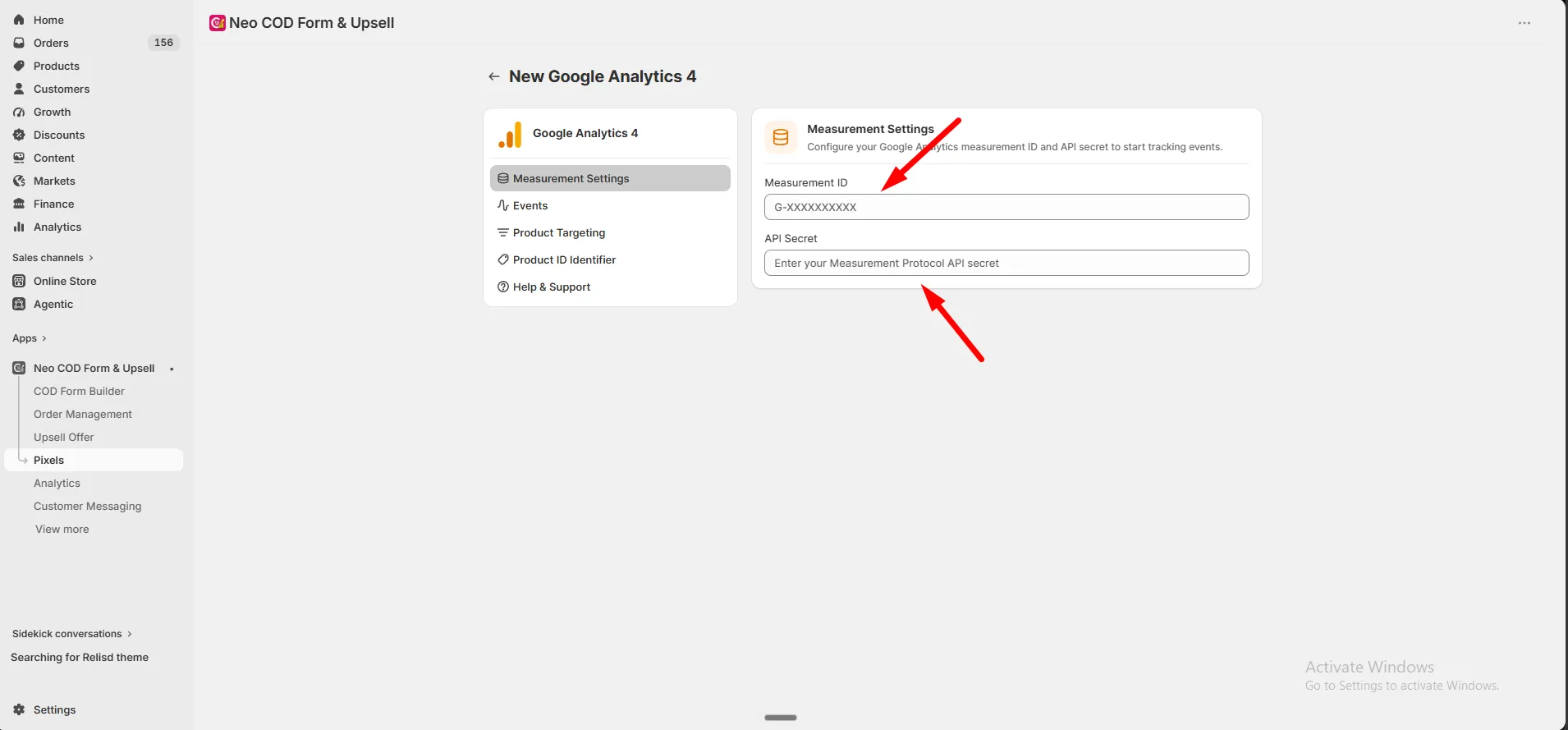The image size is (1568, 730).
Task: Open the Product Targeting section
Action: coord(610,232)
